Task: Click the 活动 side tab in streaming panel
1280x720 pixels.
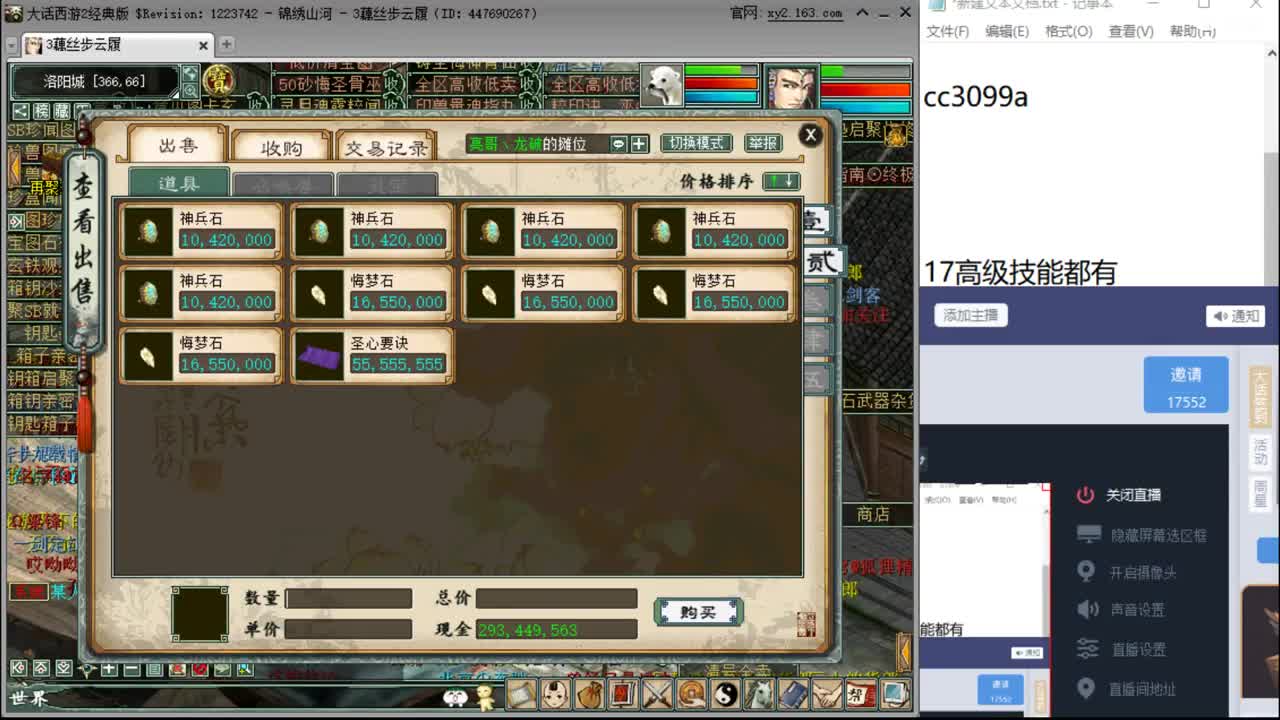Action: point(1260,450)
